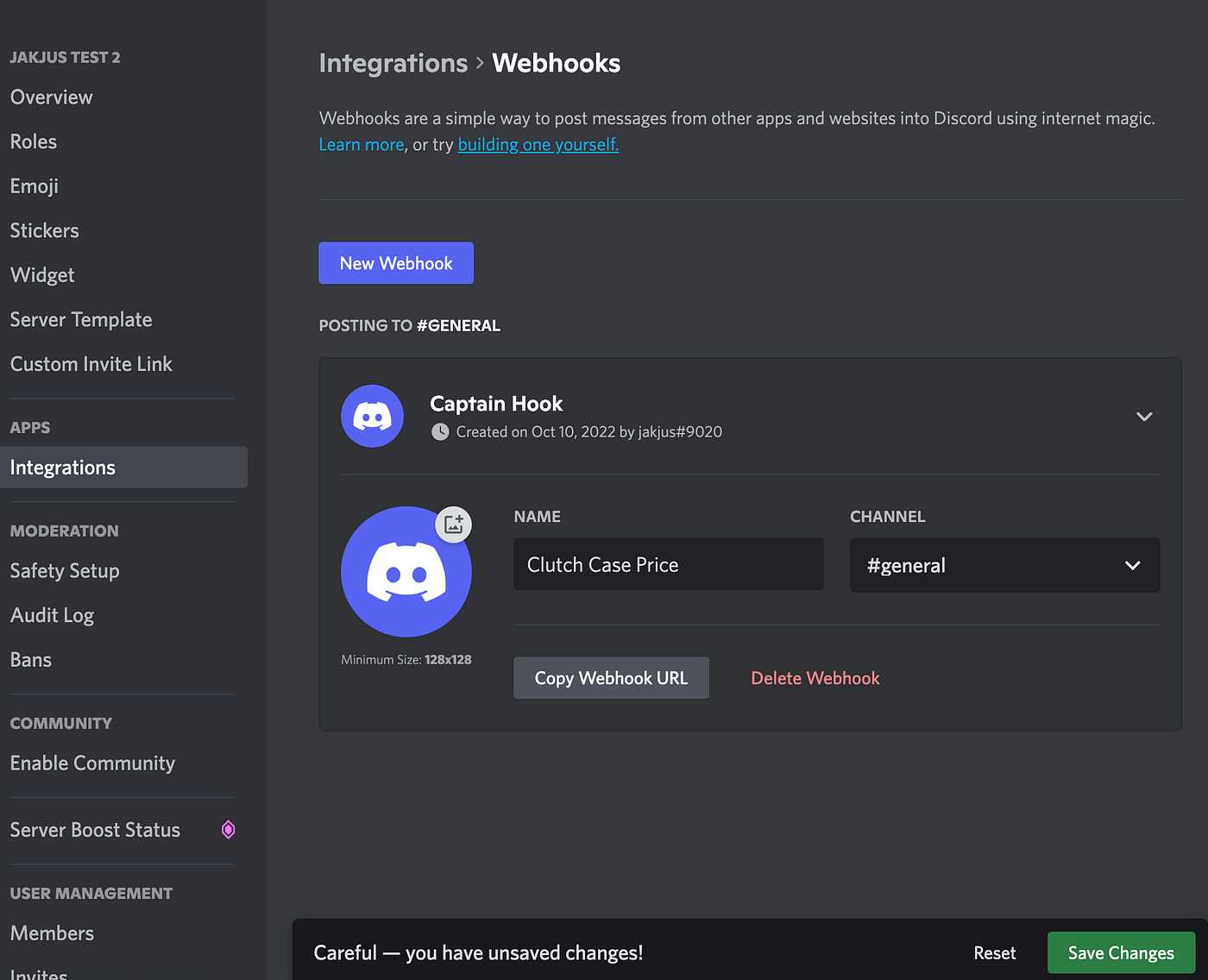This screenshot has width=1208, height=980.
Task: Select Integrations in the sidebar
Action: point(124,468)
